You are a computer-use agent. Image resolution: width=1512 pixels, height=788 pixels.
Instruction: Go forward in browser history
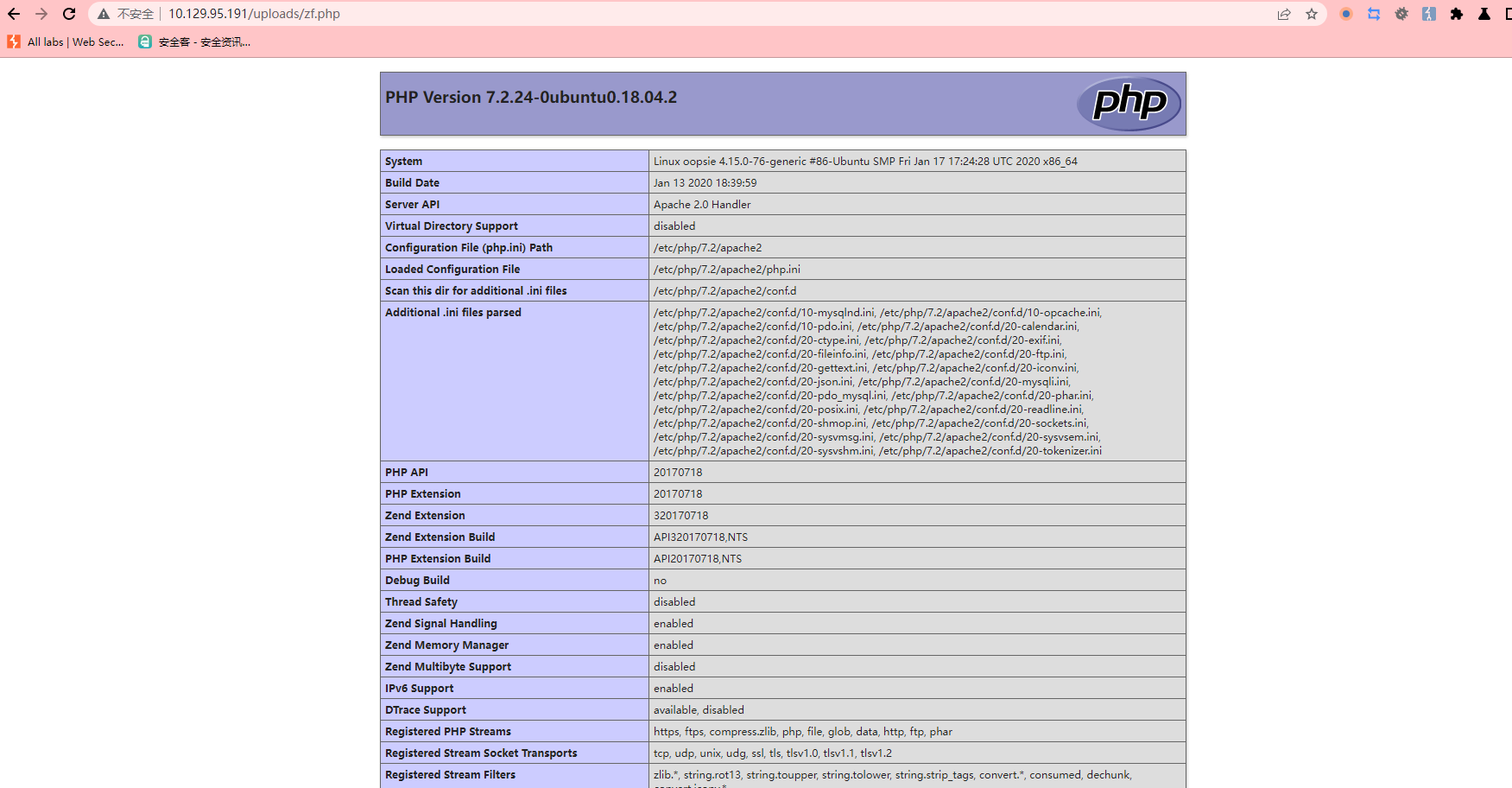[41, 14]
